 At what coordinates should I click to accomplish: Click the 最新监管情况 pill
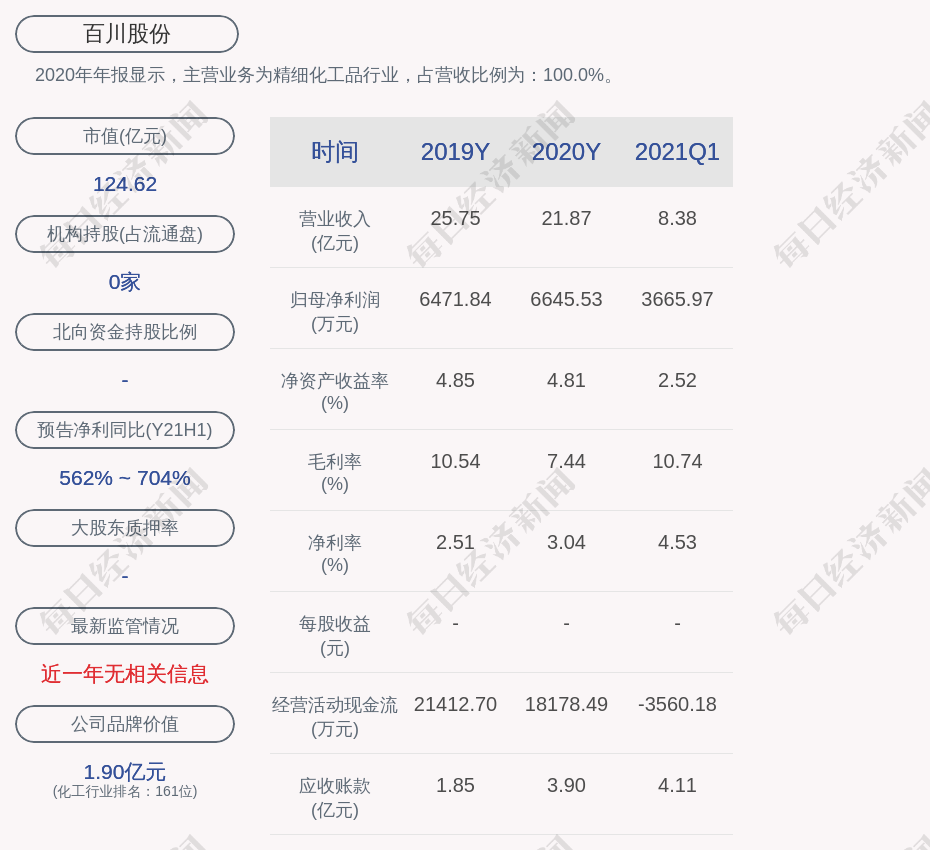pyautogui.click(x=125, y=626)
